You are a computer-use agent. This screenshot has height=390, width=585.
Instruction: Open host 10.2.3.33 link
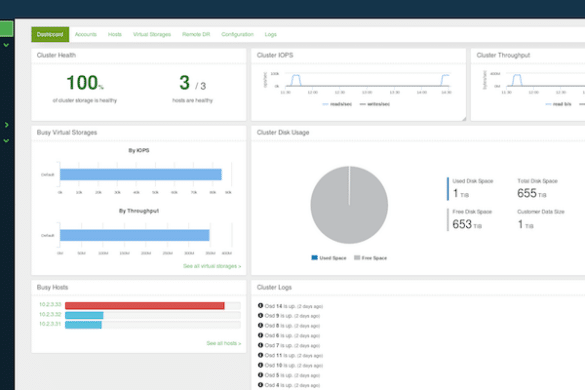point(50,305)
